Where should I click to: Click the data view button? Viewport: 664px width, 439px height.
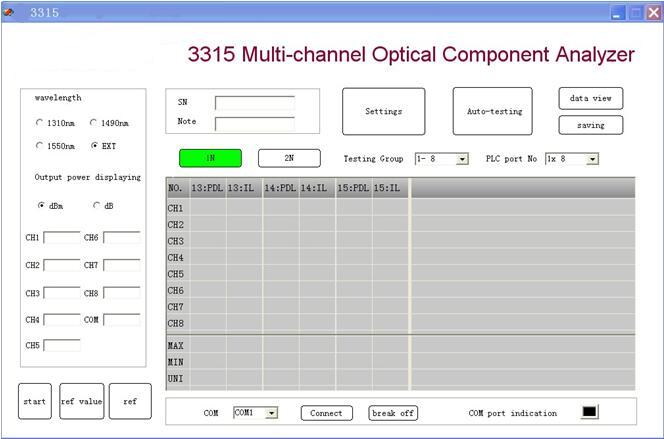(590, 99)
